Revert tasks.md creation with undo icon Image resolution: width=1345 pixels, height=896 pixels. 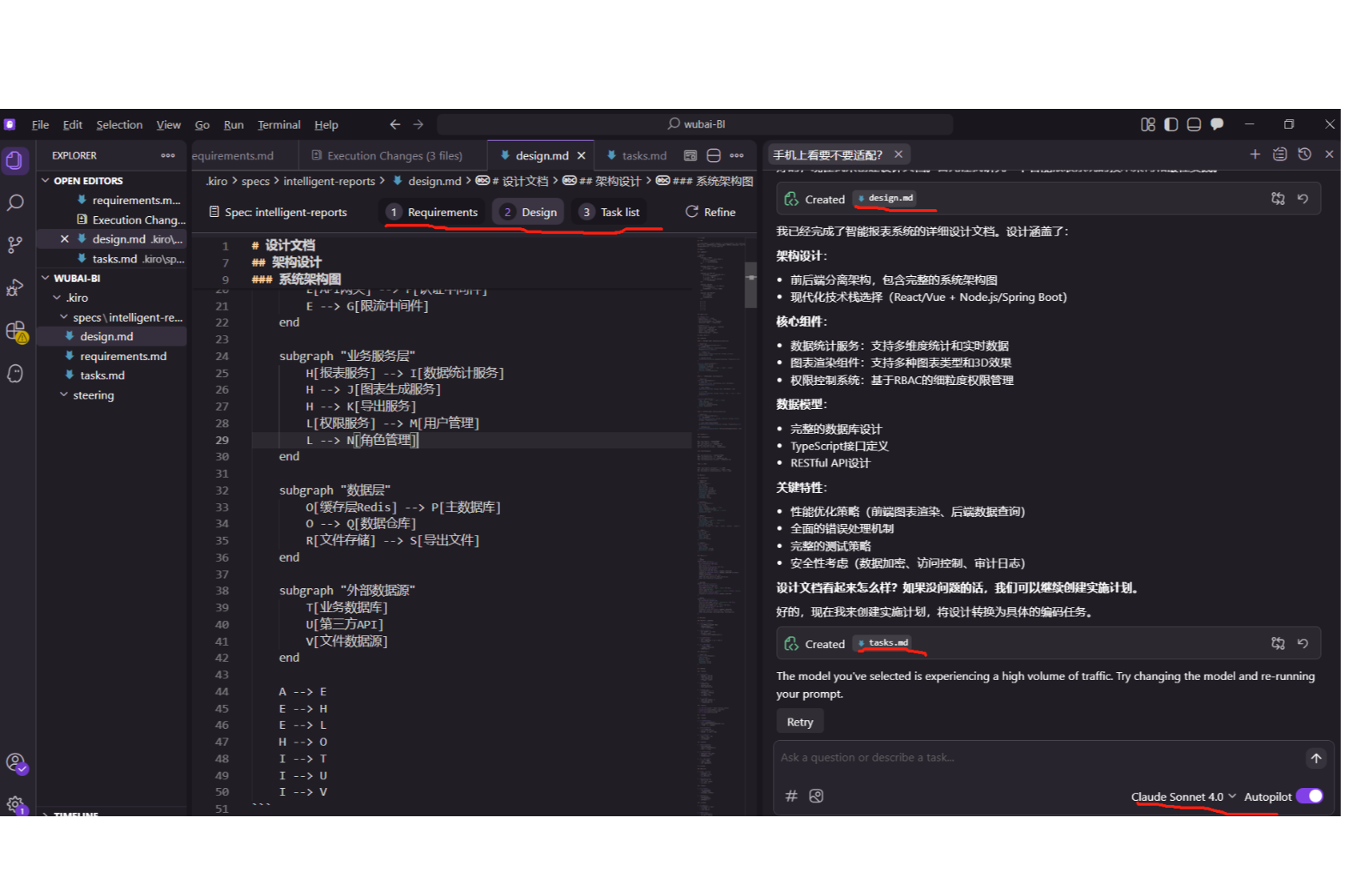tap(1302, 643)
